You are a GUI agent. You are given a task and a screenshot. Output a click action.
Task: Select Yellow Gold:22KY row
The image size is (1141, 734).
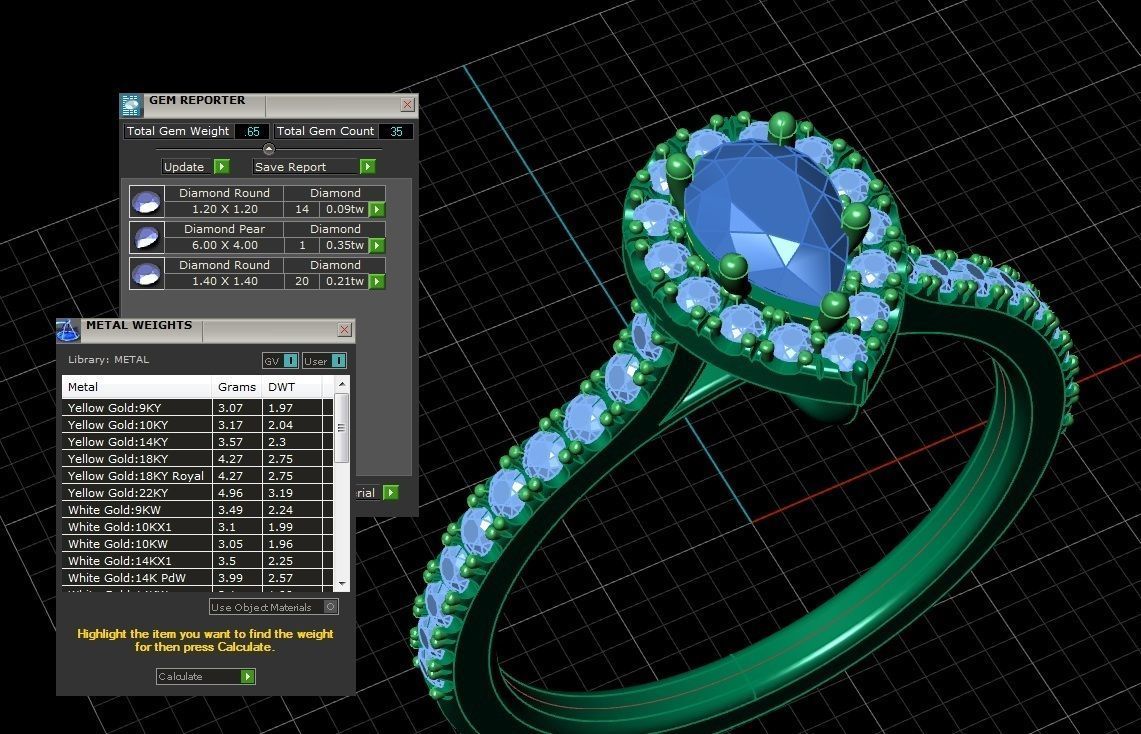coord(197,492)
